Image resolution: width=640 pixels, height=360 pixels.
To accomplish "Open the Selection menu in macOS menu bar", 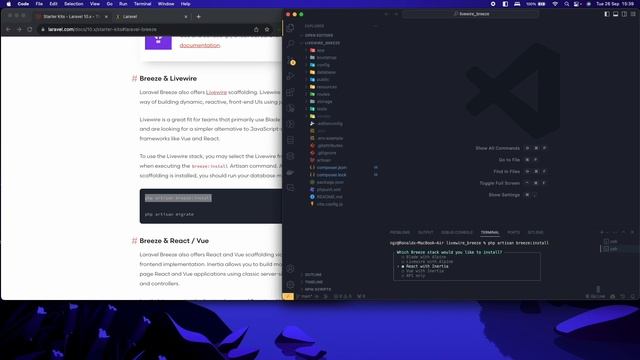I will (x=73, y=4).
